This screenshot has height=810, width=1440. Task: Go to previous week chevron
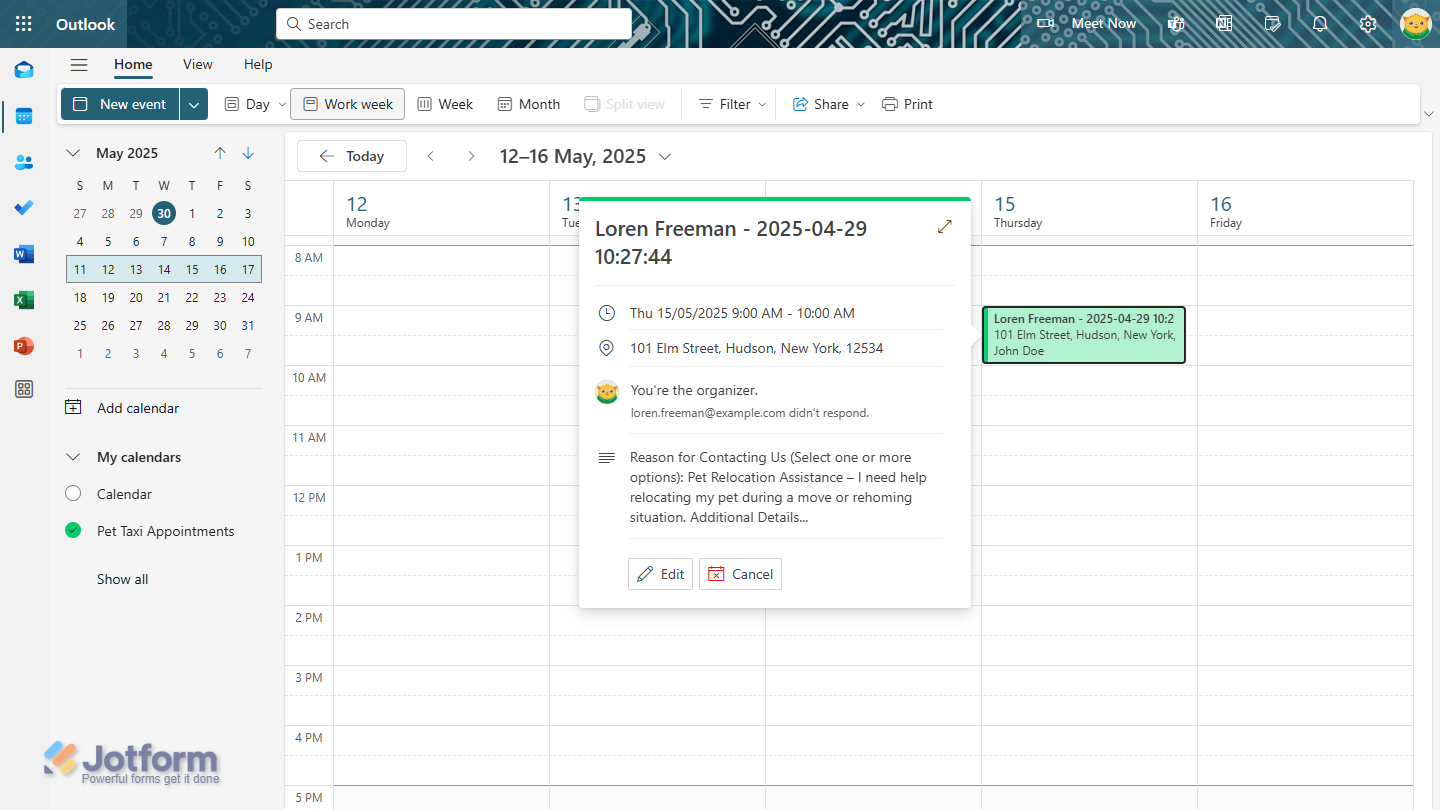(x=431, y=156)
